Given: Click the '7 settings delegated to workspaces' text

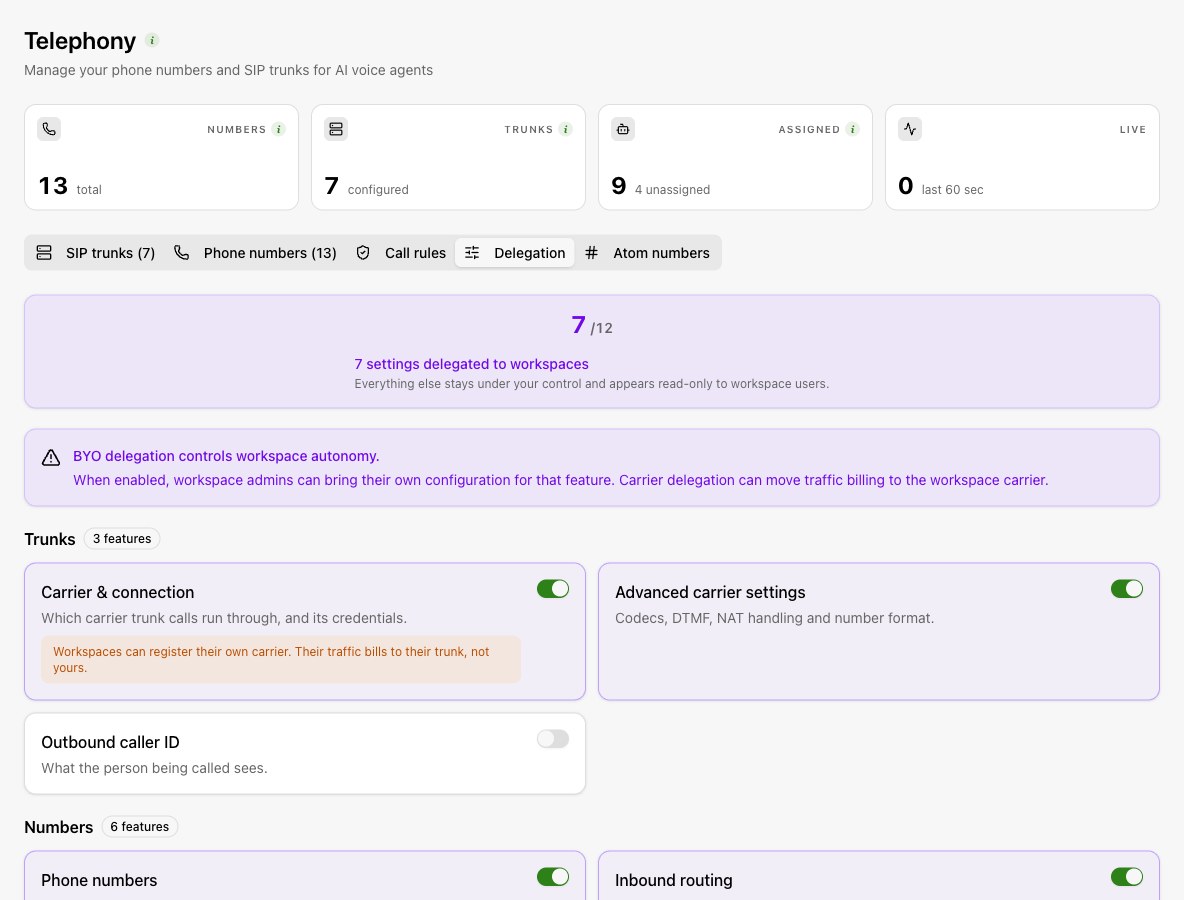Looking at the screenshot, I should click(471, 364).
